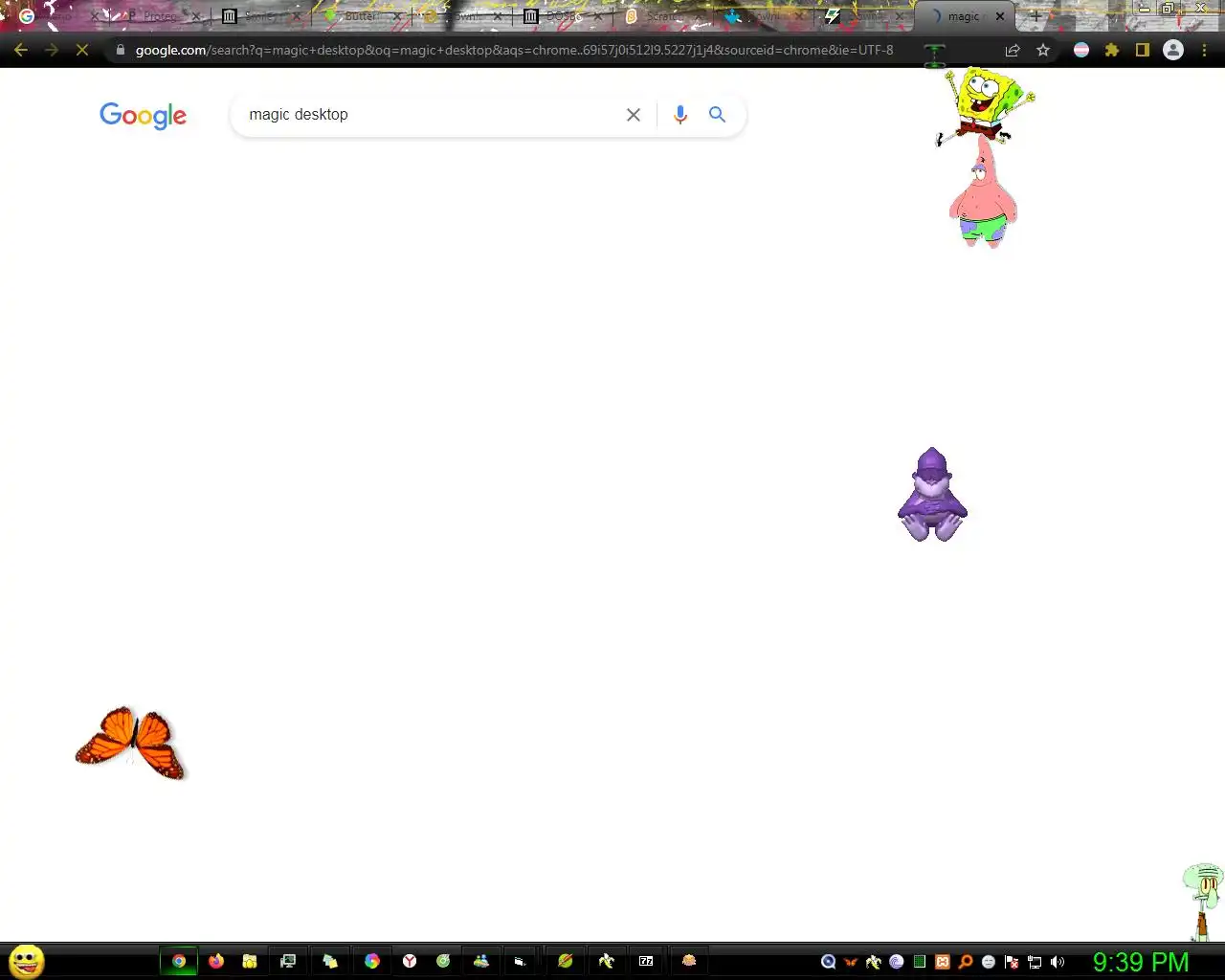Clear the search box with the X icon

click(x=634, y=115)
